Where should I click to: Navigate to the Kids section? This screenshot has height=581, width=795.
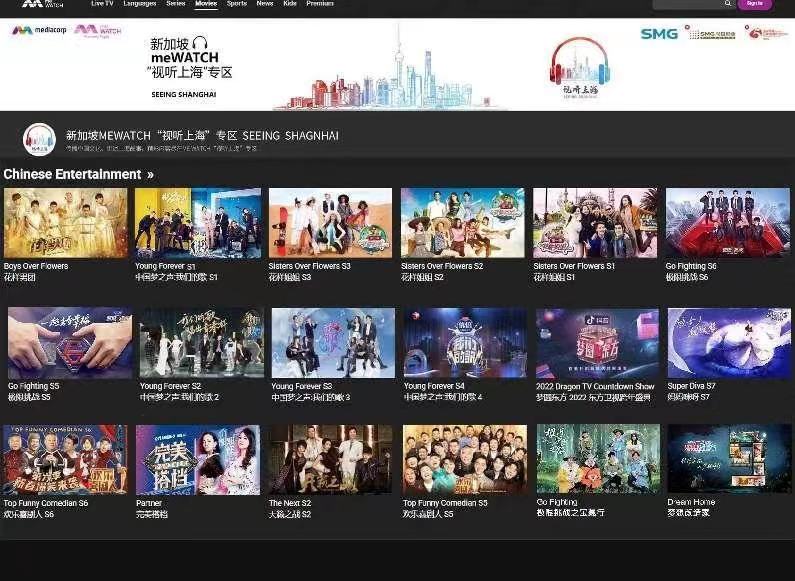tap(290, 4)
